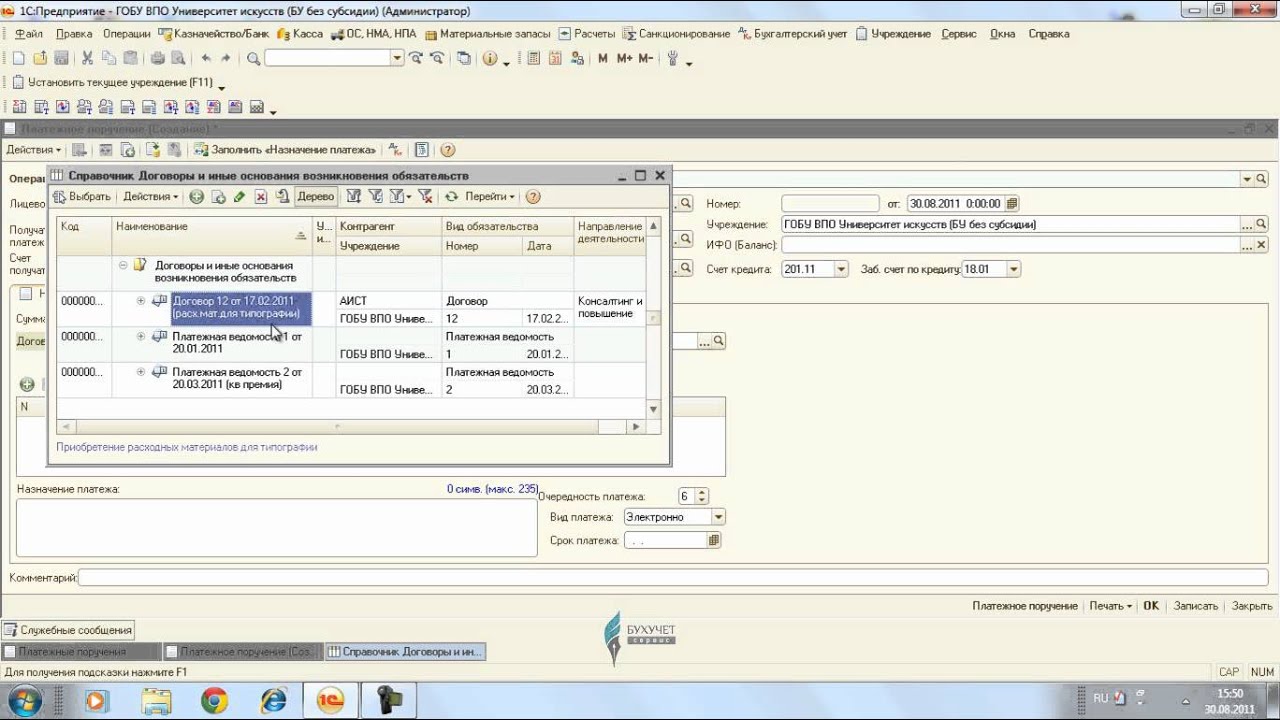Click the New document icon in main toolbar
Image resolution: width=1280 pixels, height=720 pixels.
(x=18, y=59)
